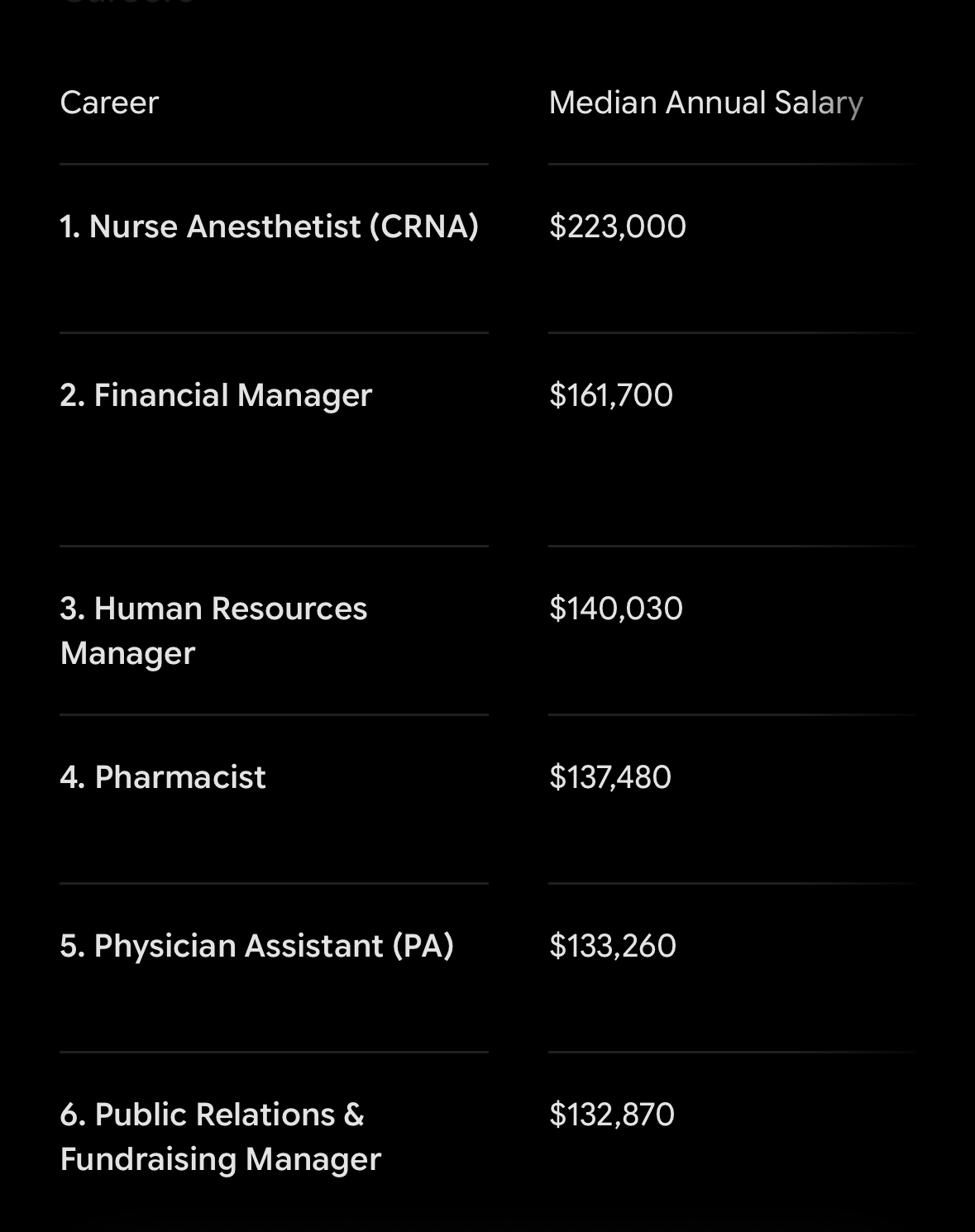Viewport: 975px width, 1232px height.
Task: Select the Median Annual Salary column header
Action: (x=705, y=103)
